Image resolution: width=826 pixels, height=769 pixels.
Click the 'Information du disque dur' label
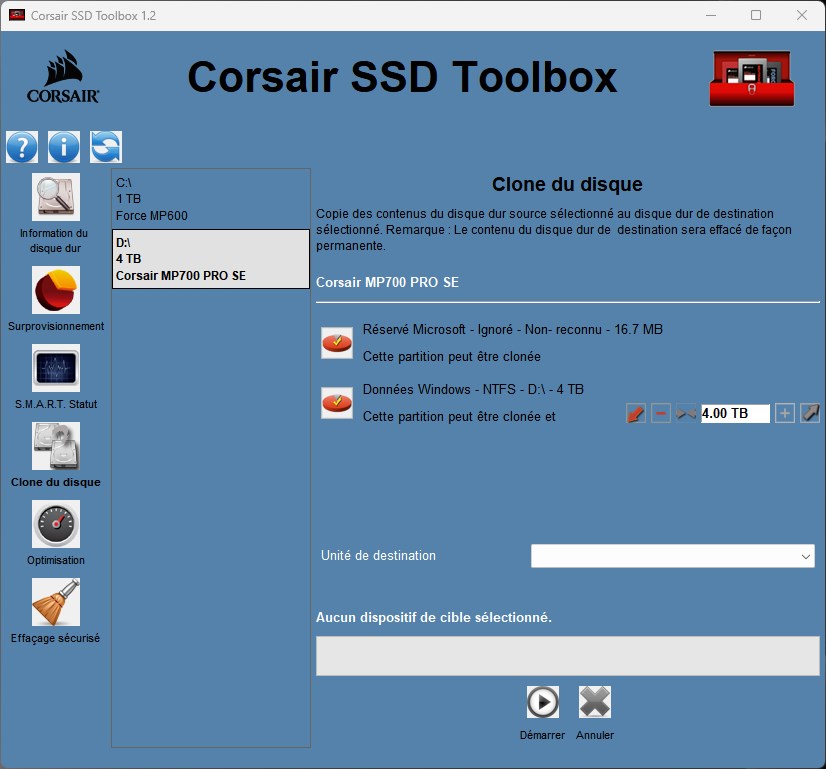(54, 241)
